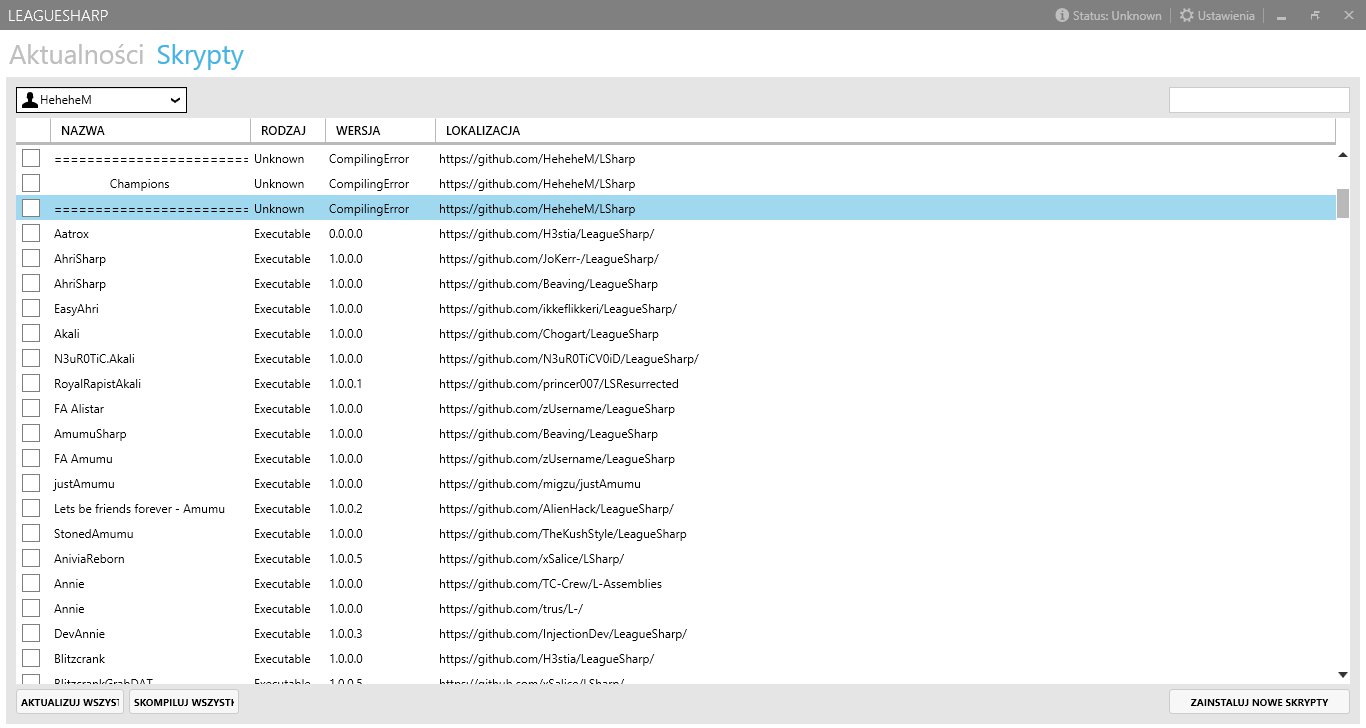Check the Akali script by Chogart
Viewport: 1366px width, 728px height.
(31, 333)
